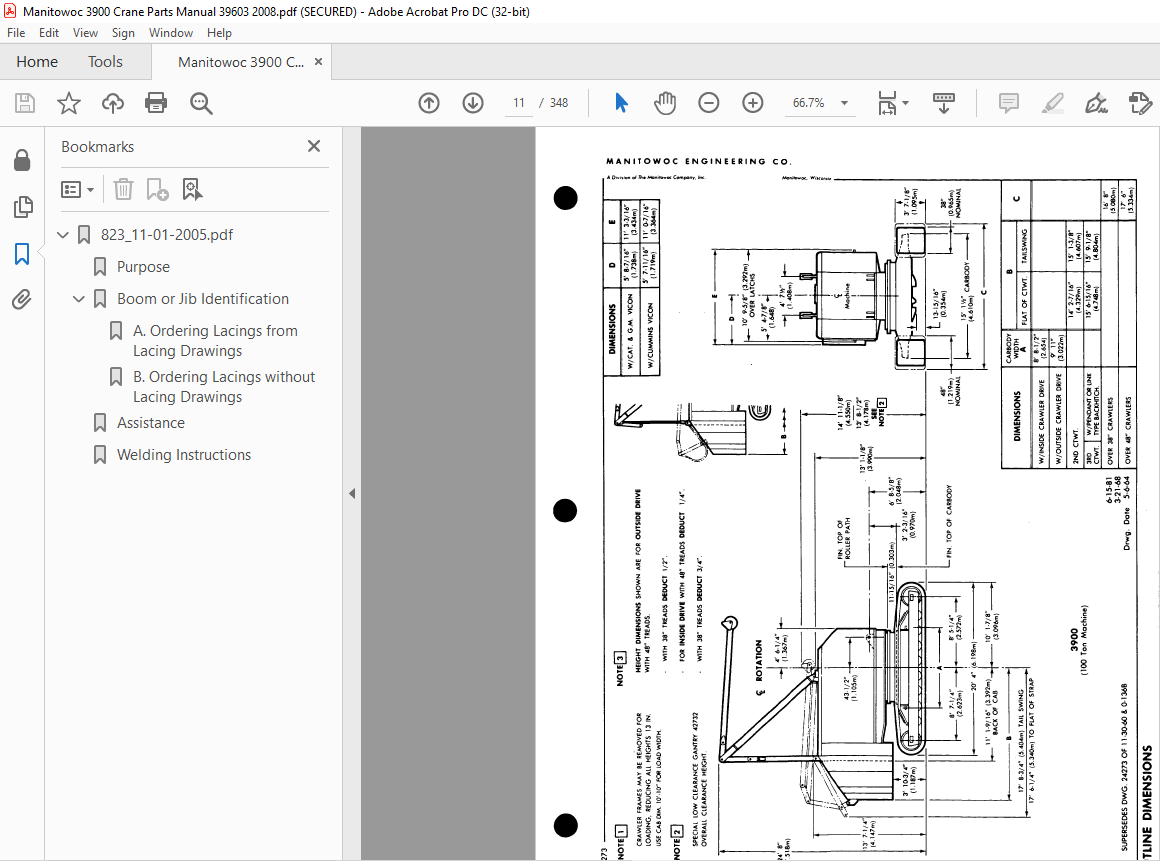Image resolution: width=1160 pixels, height=861 pixels.
Task: Collapse Boom or Jib Identification bookmark
Action: coord(78,299)
